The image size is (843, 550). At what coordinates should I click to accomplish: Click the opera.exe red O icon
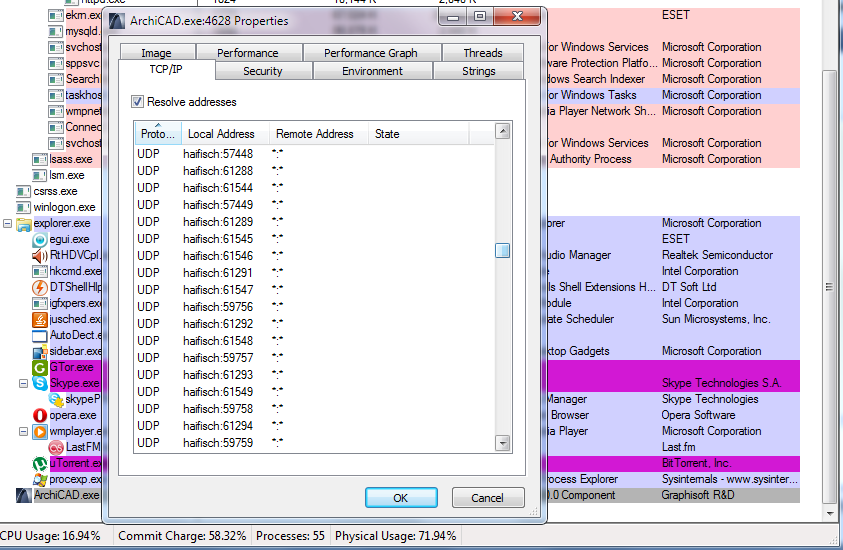[40, 416]
